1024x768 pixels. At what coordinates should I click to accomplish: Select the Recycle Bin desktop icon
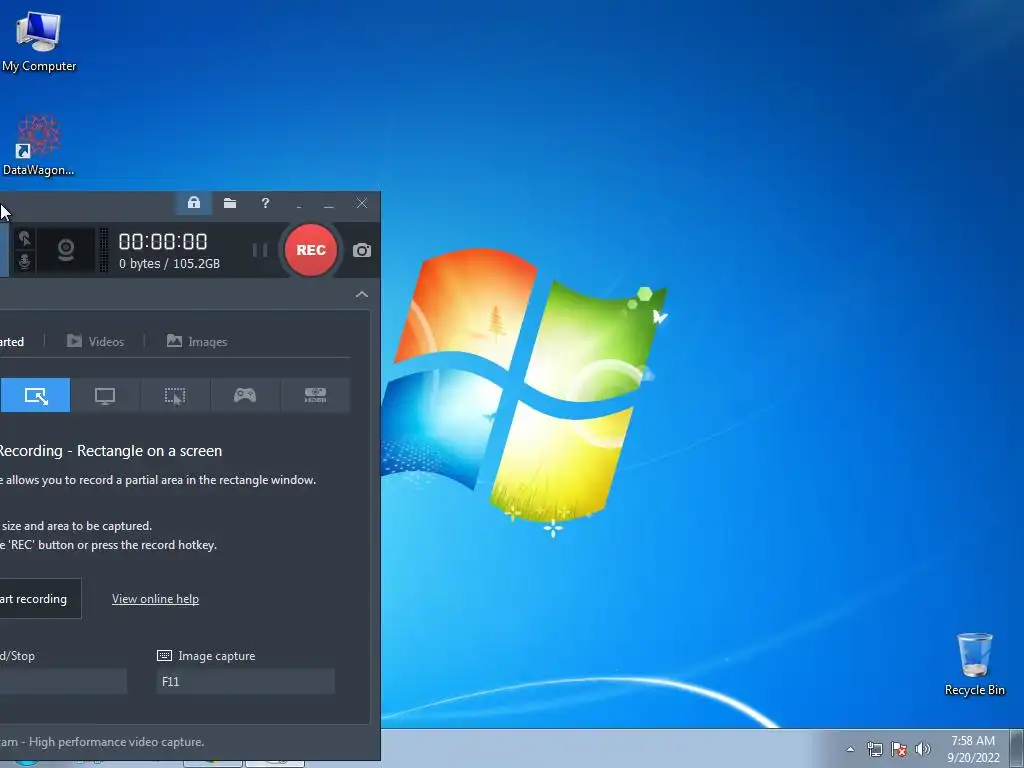pos(974,664)
